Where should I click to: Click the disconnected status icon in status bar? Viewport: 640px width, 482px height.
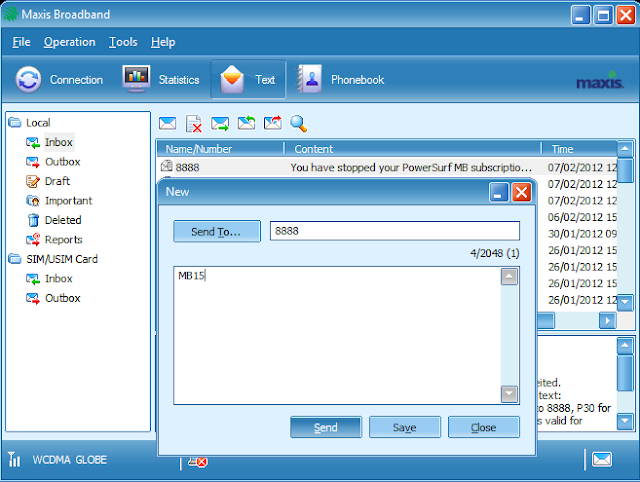198,462
